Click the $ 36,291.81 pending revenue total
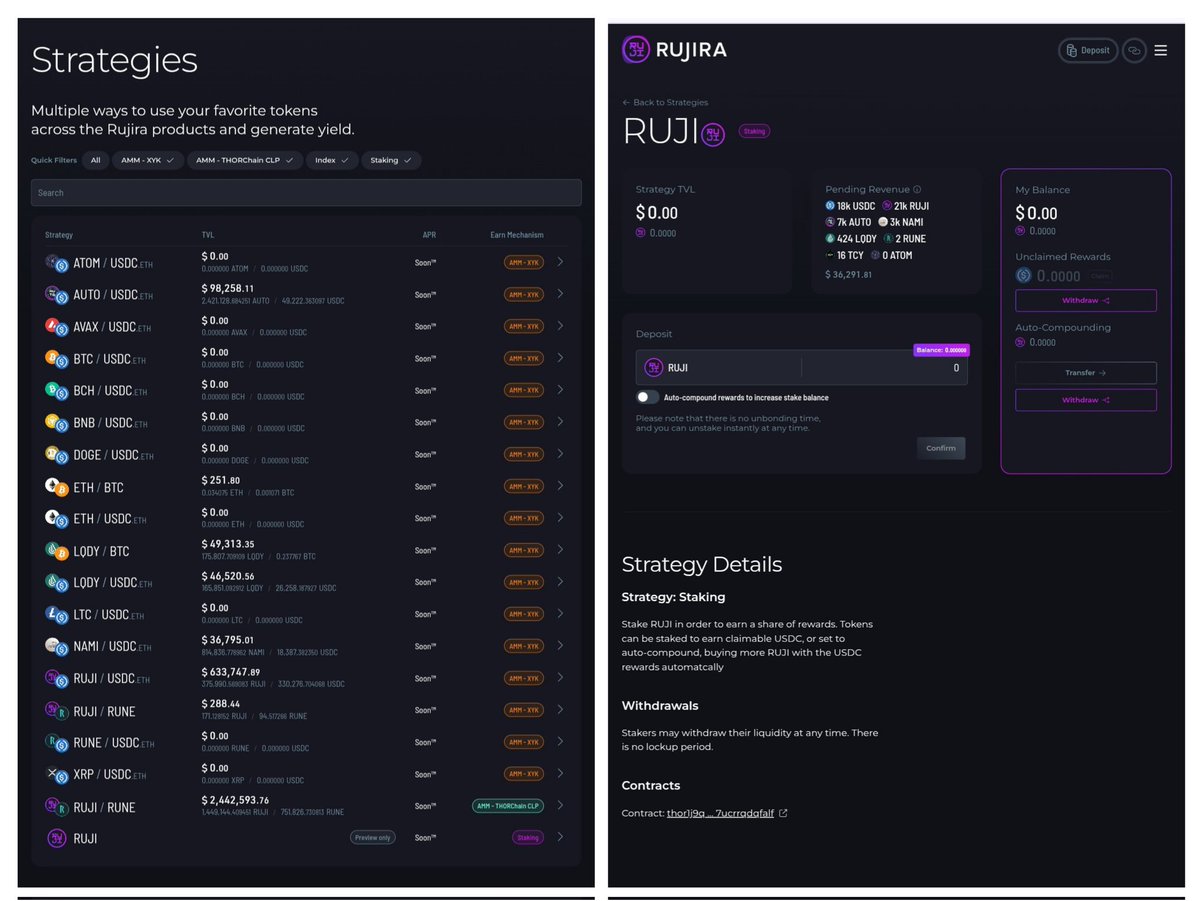The image size is (1200, 901). click(848, 274)
